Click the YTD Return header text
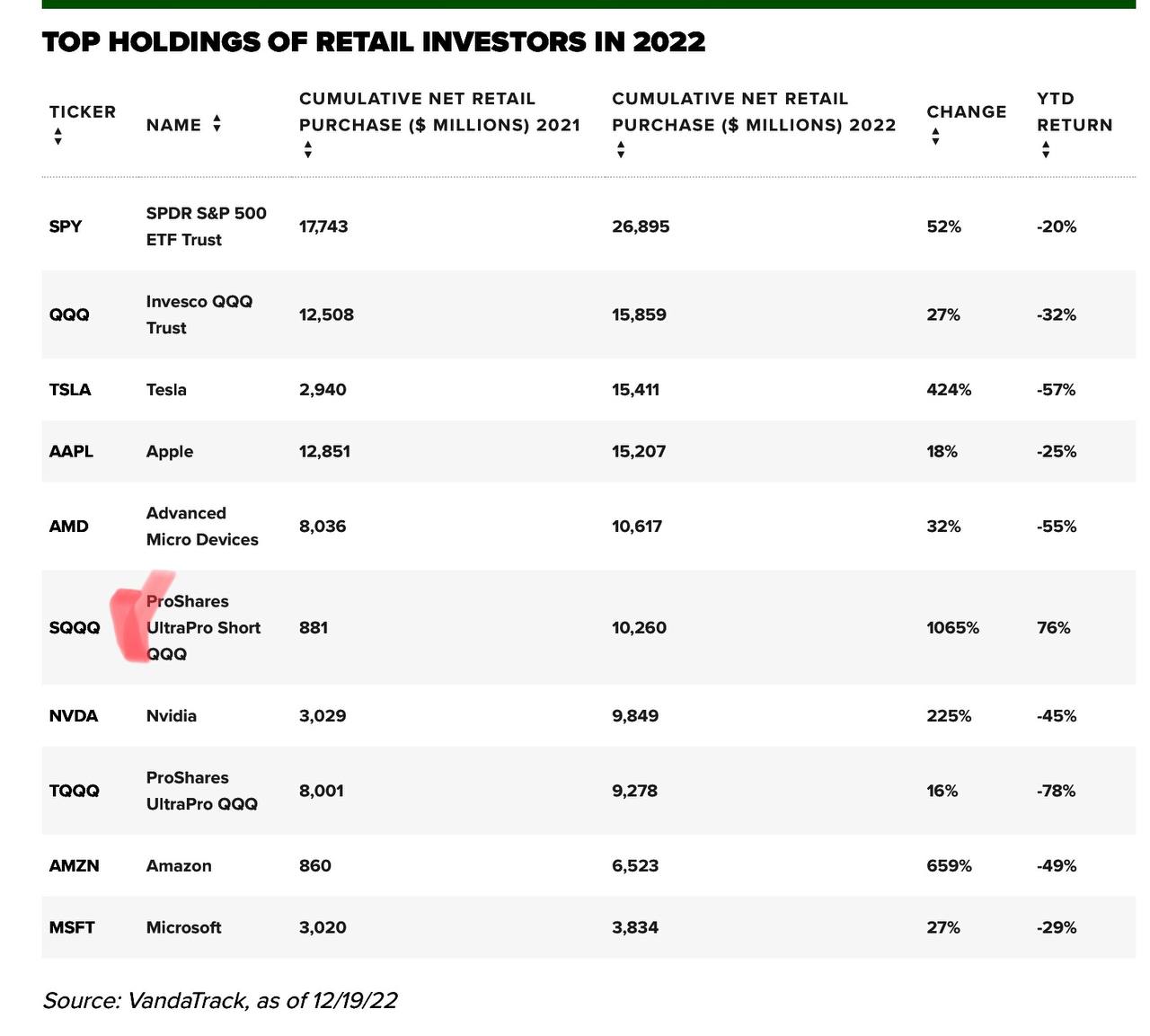Viewport: 1150px width, 1036px height. tap(1075, 111)
